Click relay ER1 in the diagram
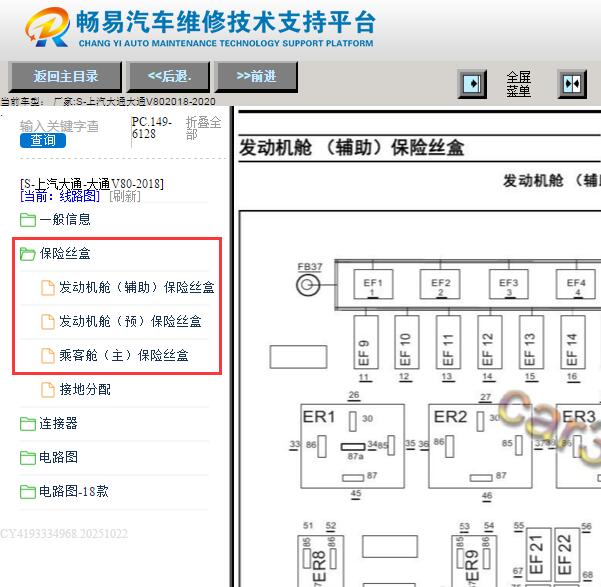Viewport: 601px width, 587px height. 352,446
